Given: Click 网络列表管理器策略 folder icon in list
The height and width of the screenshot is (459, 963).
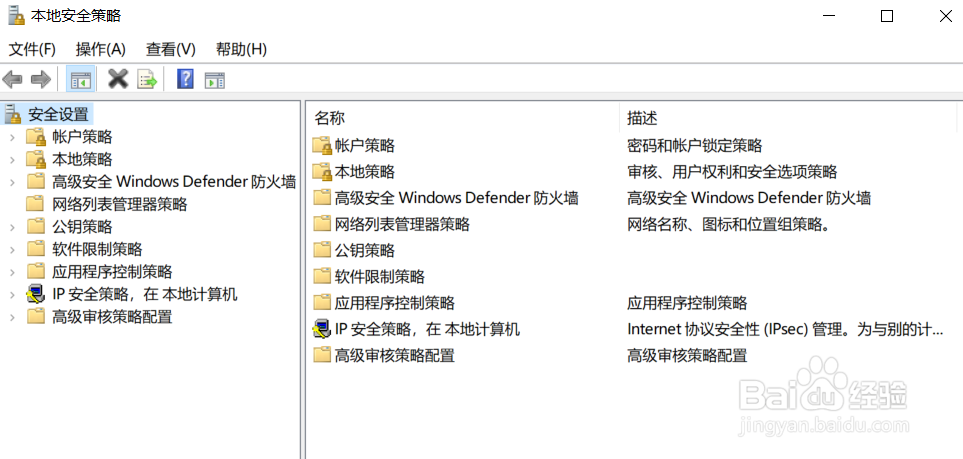Looking at the screenshot, I should (x=322, y=224).
